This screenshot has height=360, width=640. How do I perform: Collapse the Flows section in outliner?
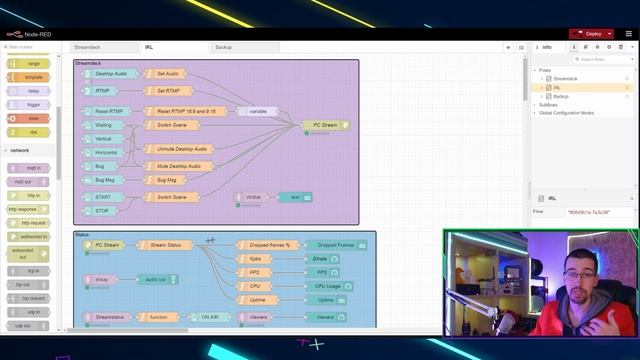click(x=535, y=70)
